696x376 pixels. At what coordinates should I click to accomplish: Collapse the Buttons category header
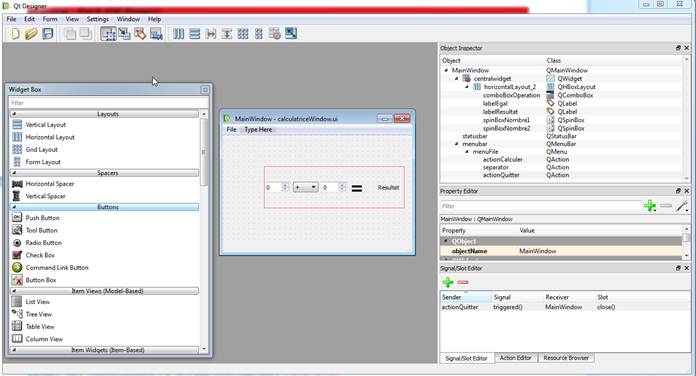[104, 207]
